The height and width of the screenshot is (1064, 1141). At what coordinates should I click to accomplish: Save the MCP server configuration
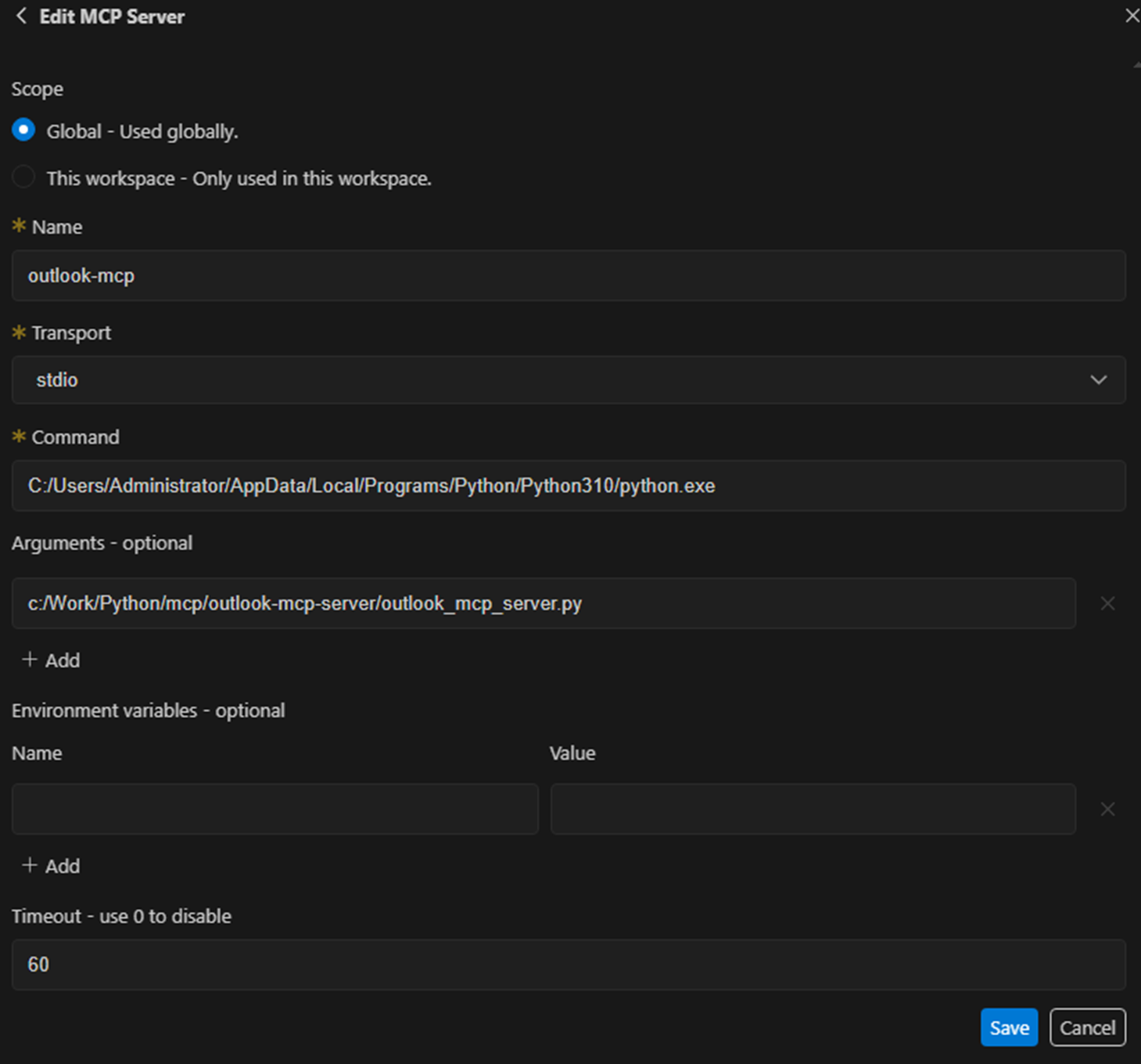[1009, 1027]
